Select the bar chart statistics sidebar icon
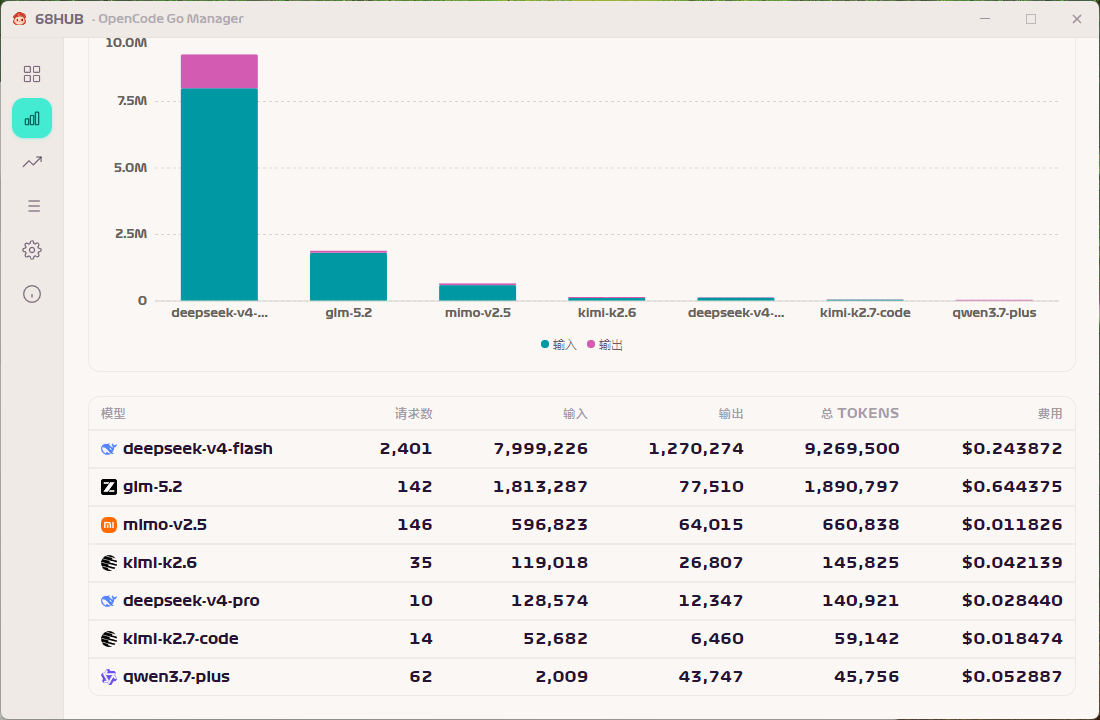Viewport: 1100px width, 720px height. [x=32, y=118]
